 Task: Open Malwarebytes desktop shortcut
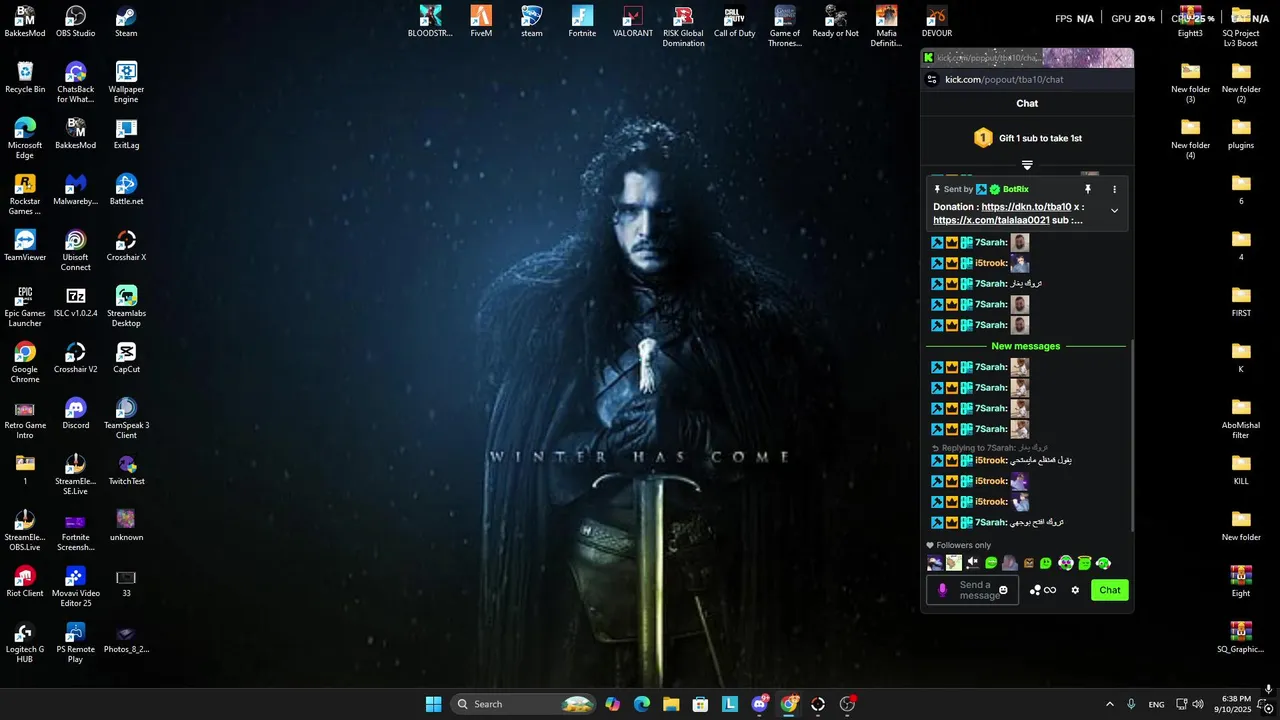coord(75,189)
